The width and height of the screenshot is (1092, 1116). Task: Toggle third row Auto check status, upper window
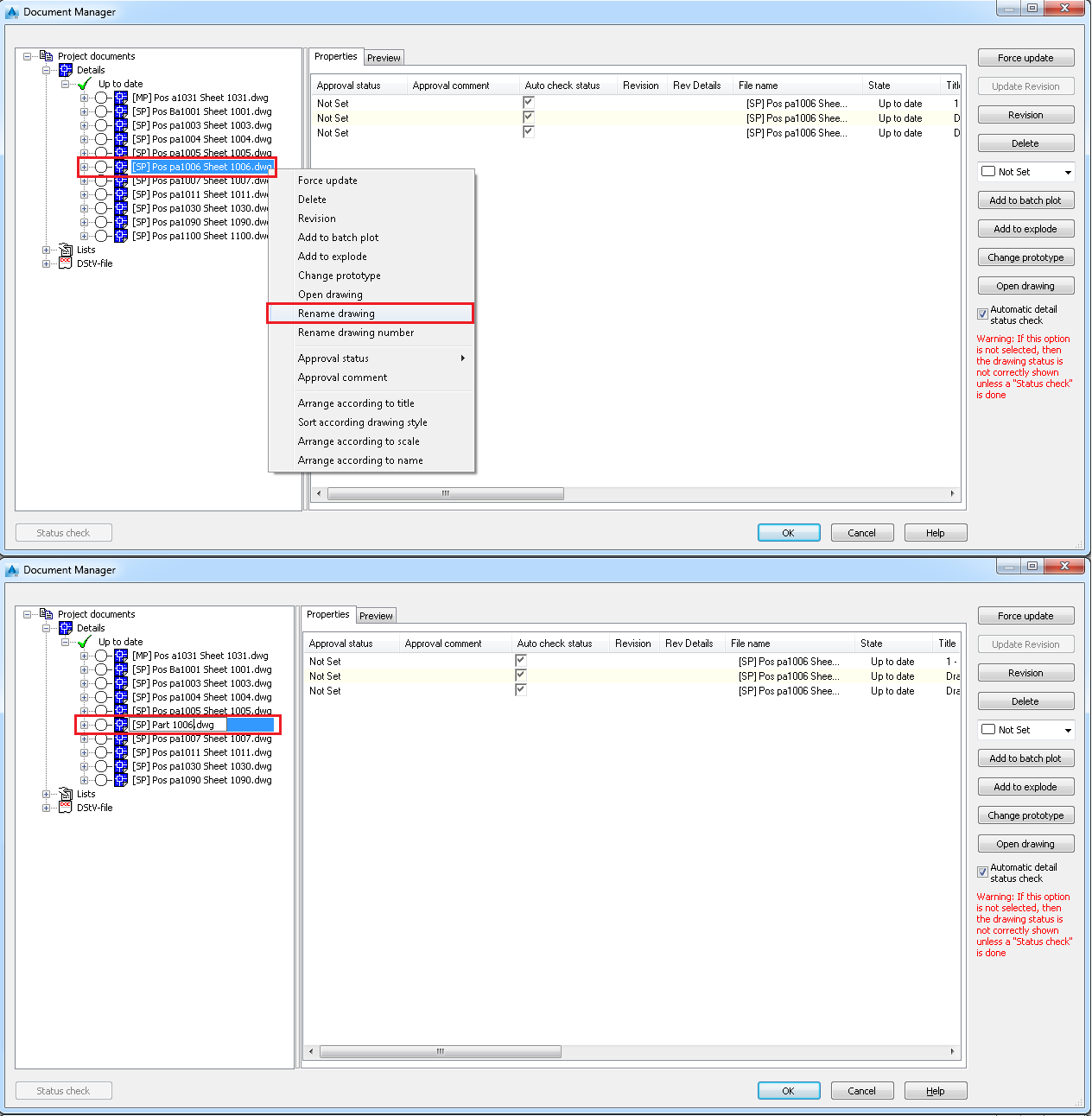click(x=528, y=131)
